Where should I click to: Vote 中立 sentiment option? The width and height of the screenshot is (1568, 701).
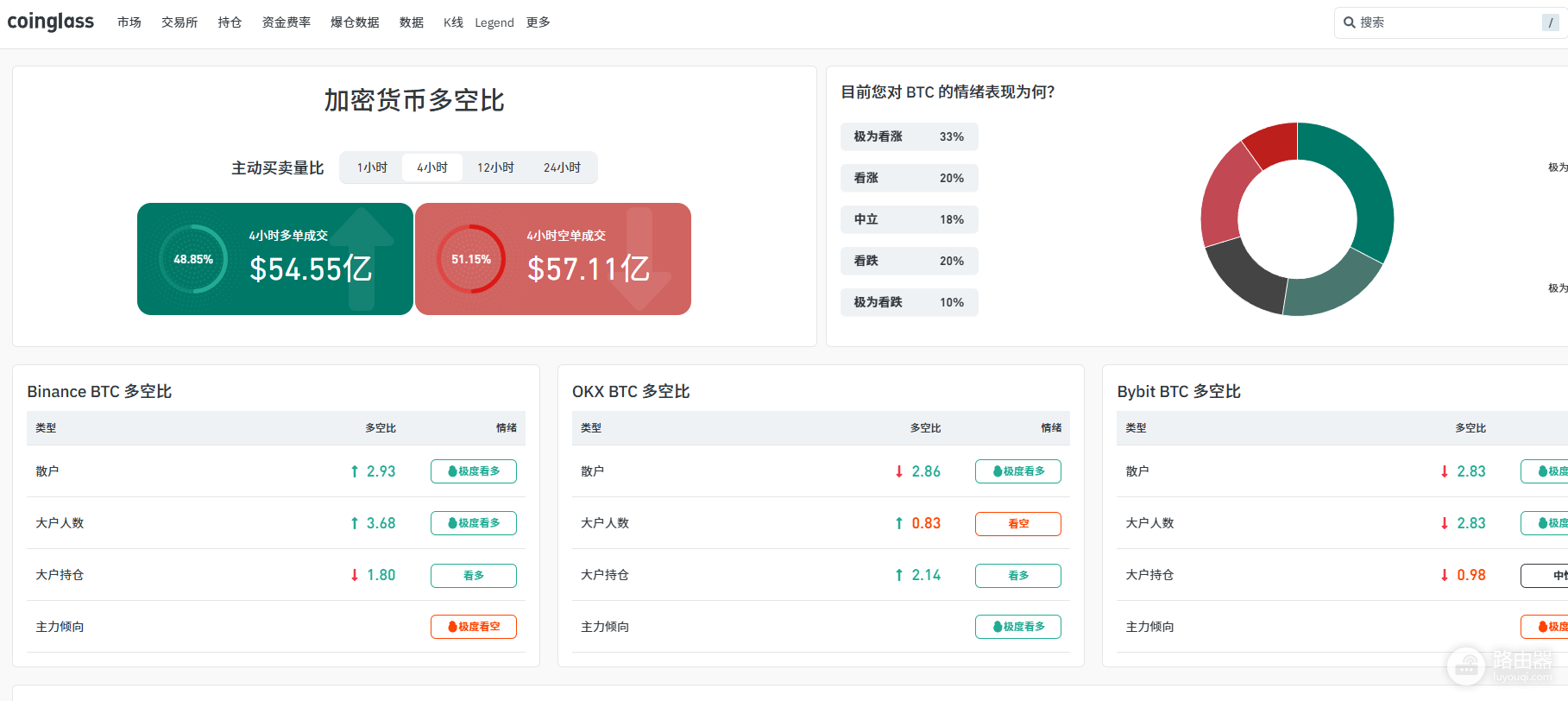coord(910,219)
